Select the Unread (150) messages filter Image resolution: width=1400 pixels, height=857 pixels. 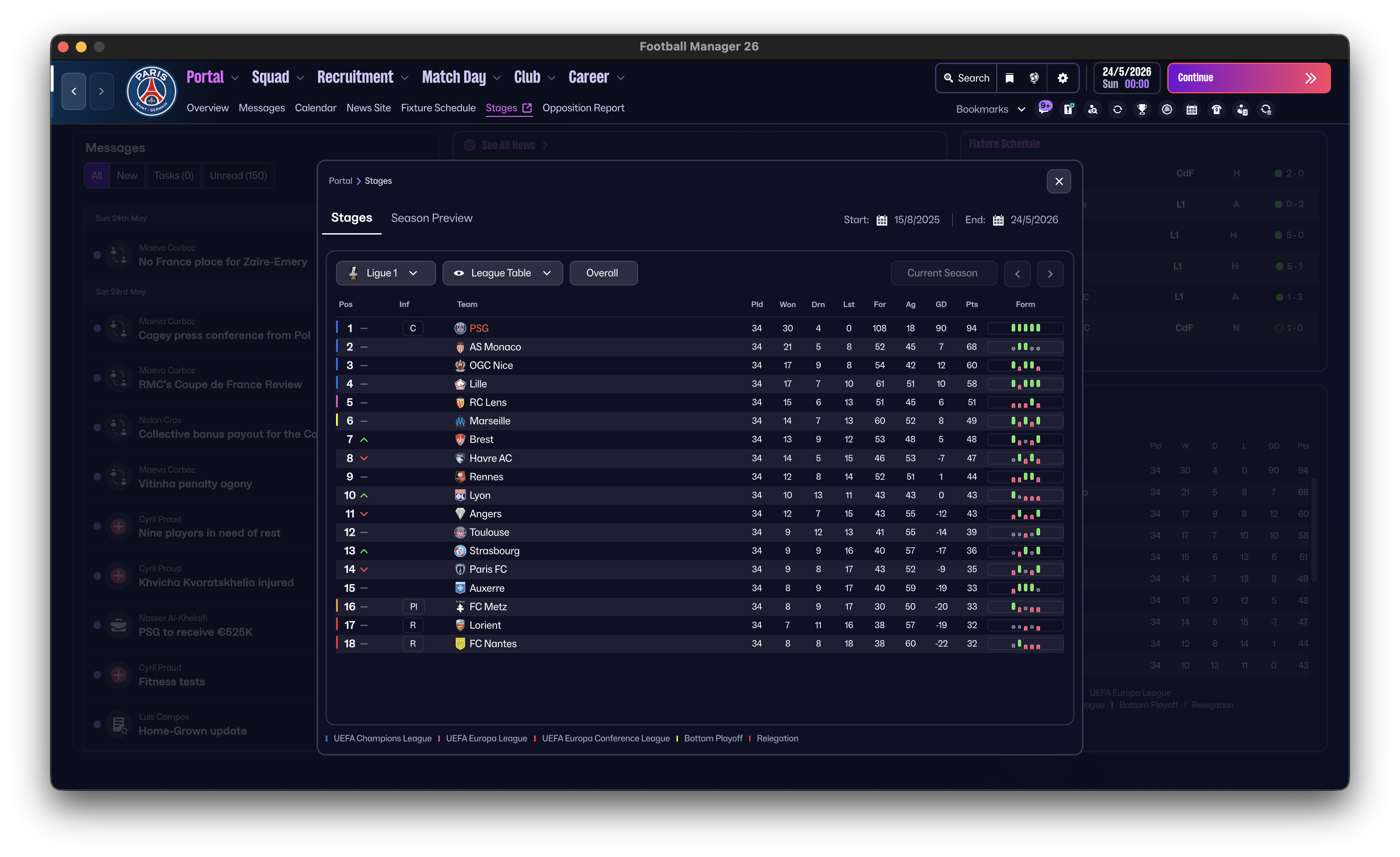point(238,175)
